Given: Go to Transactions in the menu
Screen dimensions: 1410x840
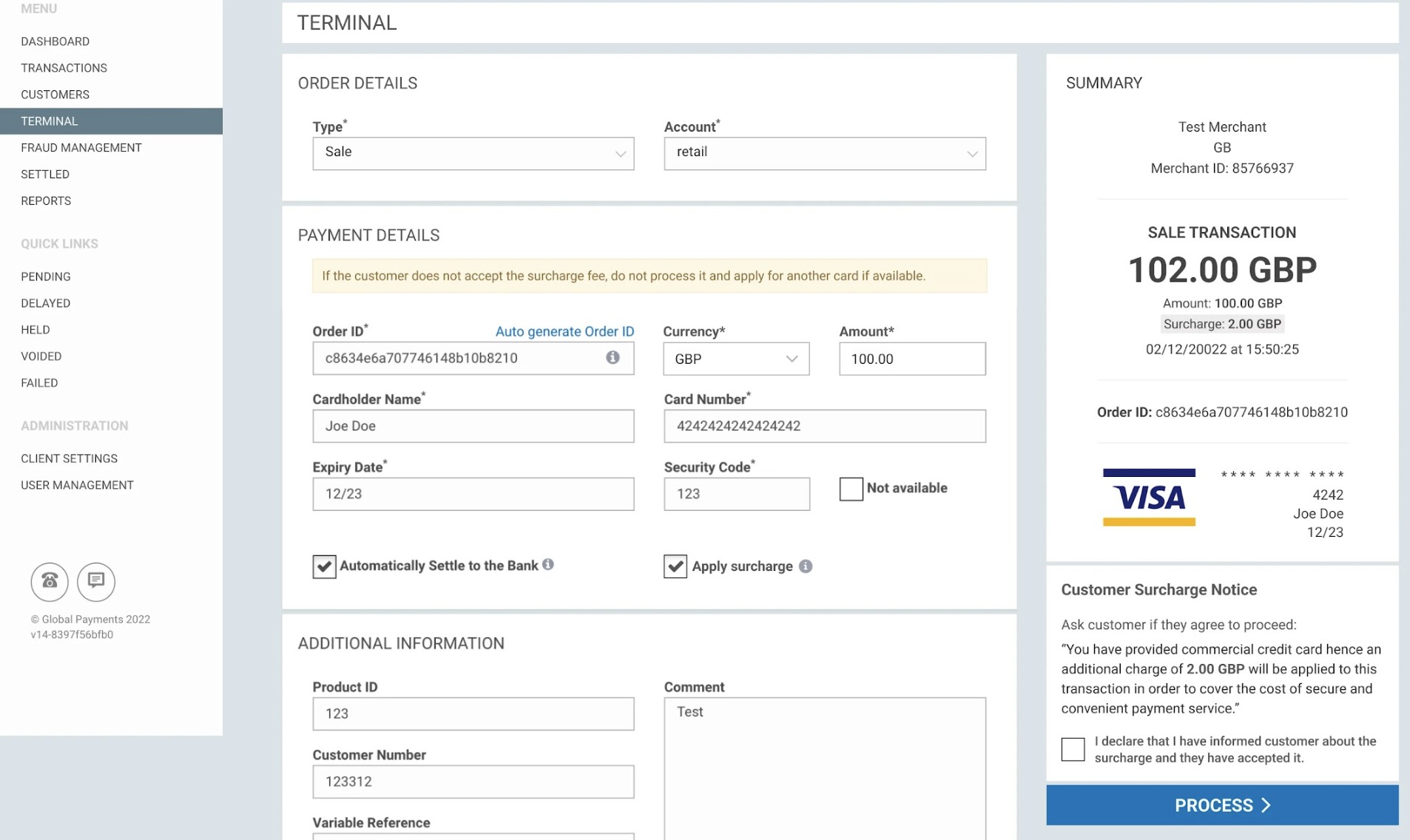Looking at the screenshot, I should [x=64, y=68].
